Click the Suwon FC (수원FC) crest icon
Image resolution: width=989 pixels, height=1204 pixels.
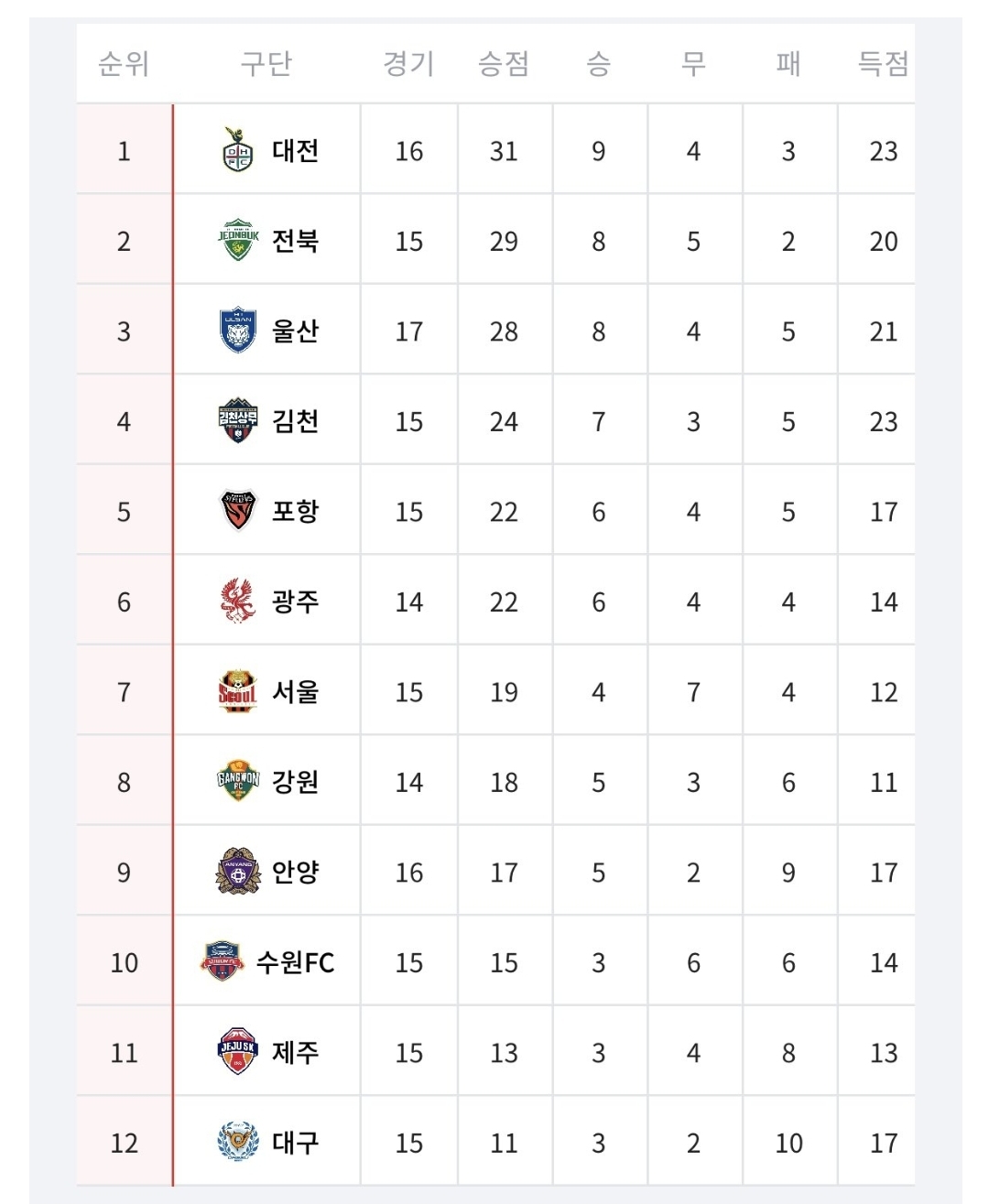222,961
